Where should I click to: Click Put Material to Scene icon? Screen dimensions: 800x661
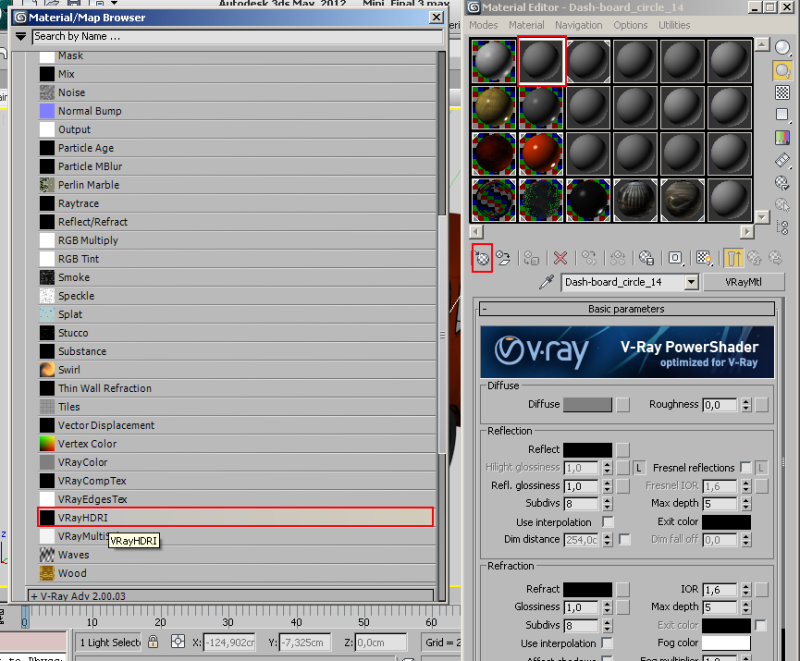(504, 258)
